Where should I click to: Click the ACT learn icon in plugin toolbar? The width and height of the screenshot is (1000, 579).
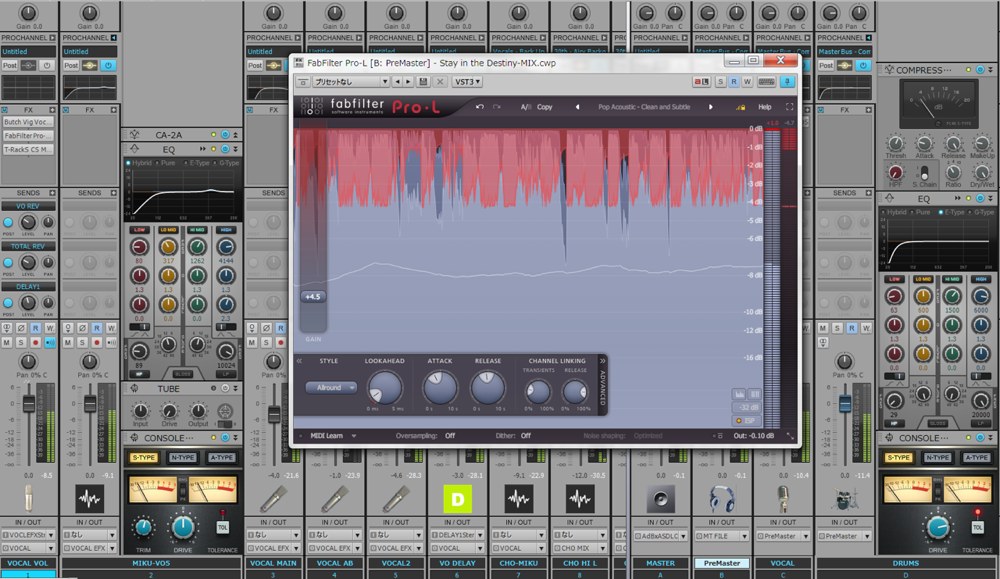pos(702,82)
